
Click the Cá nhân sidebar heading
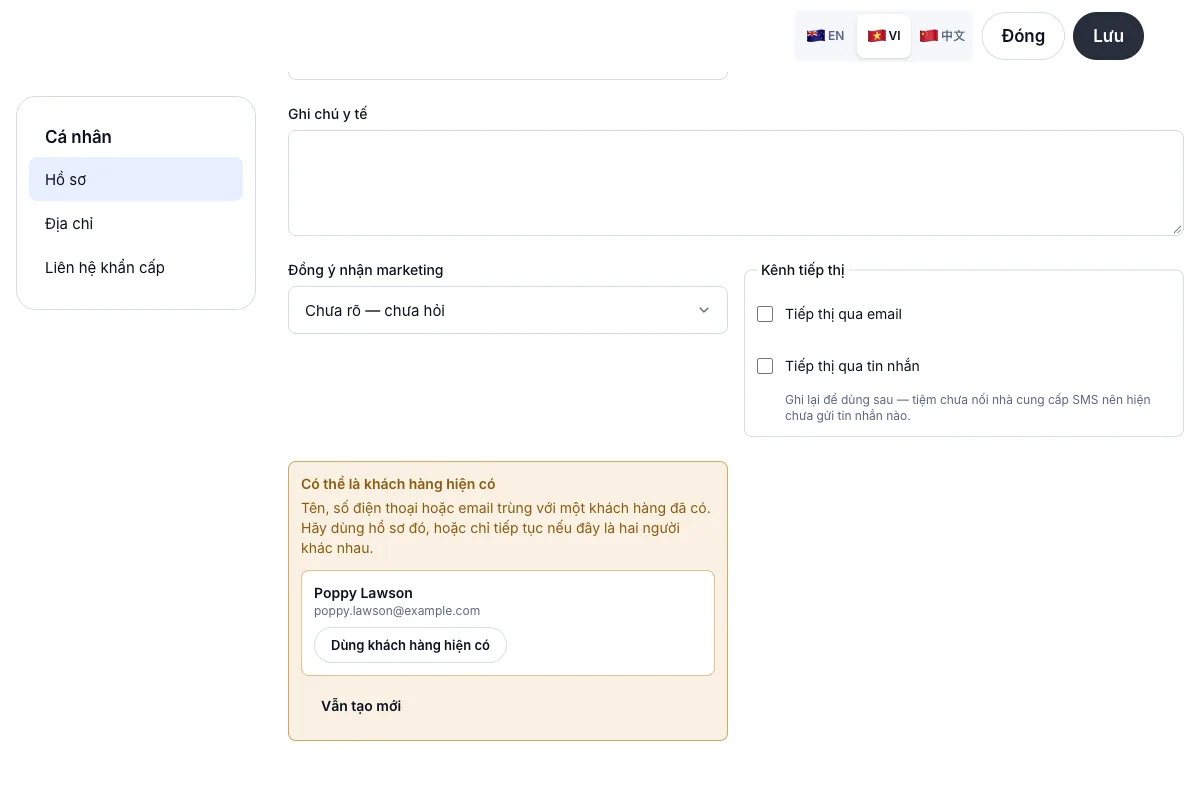78,137
